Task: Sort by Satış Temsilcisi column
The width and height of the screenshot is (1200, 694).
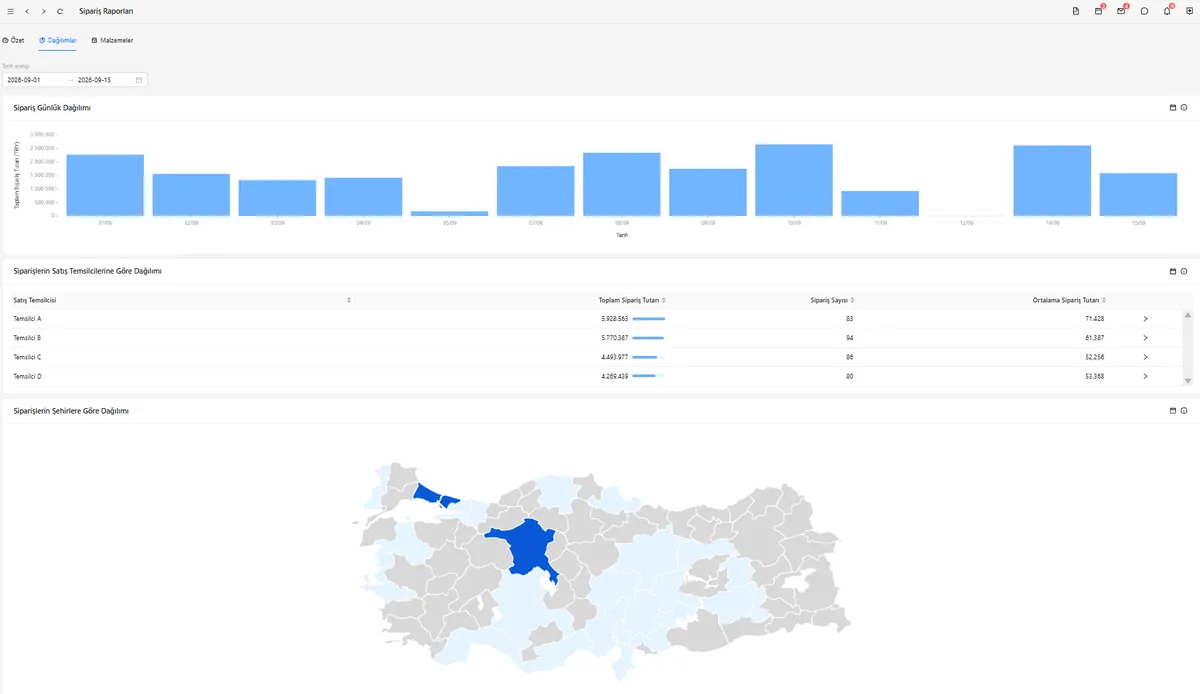Action: [x=349, y=300]
